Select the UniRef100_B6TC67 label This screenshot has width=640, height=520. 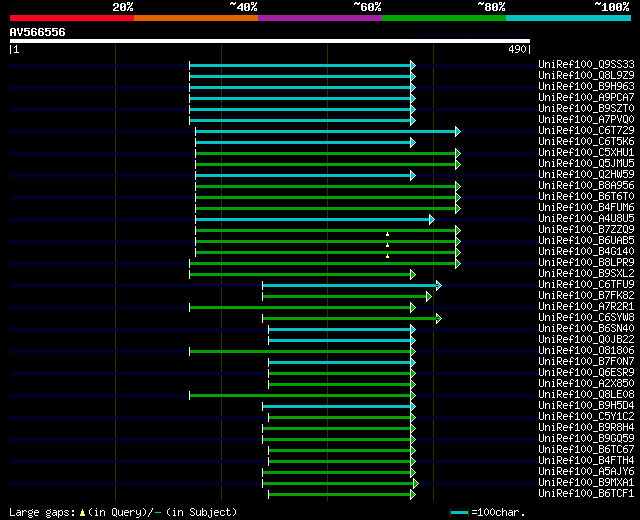pyautogui.click(x=586, y=450)
